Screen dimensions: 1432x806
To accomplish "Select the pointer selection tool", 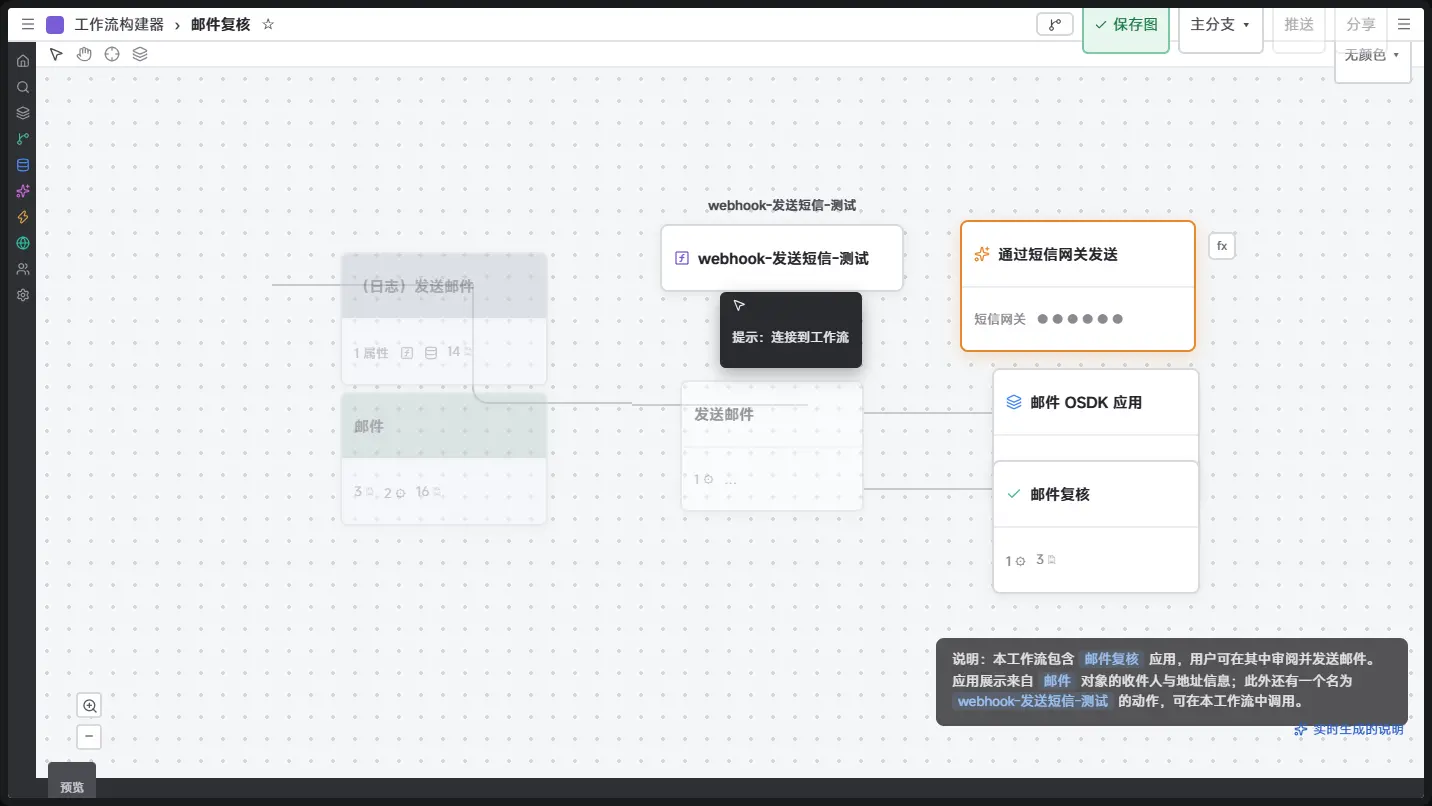I will point(56,54).
